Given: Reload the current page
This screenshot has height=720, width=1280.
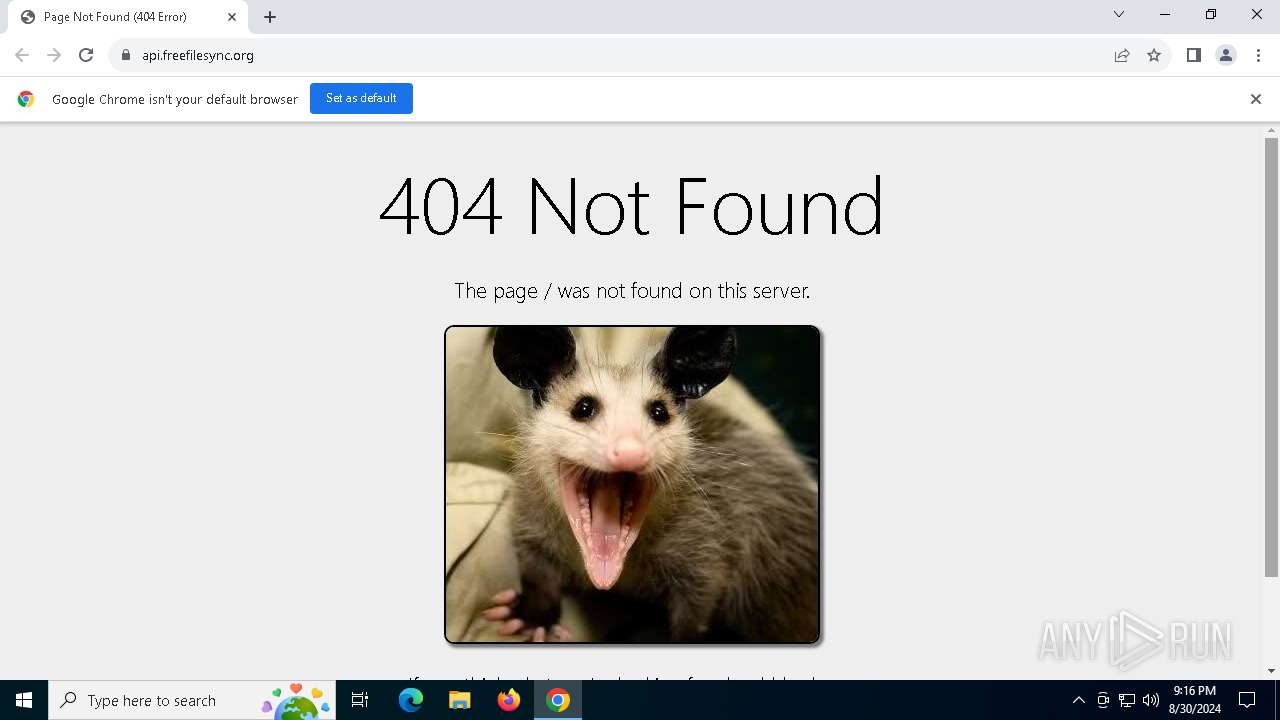Looking at the screenshot, I should (86, 55).
